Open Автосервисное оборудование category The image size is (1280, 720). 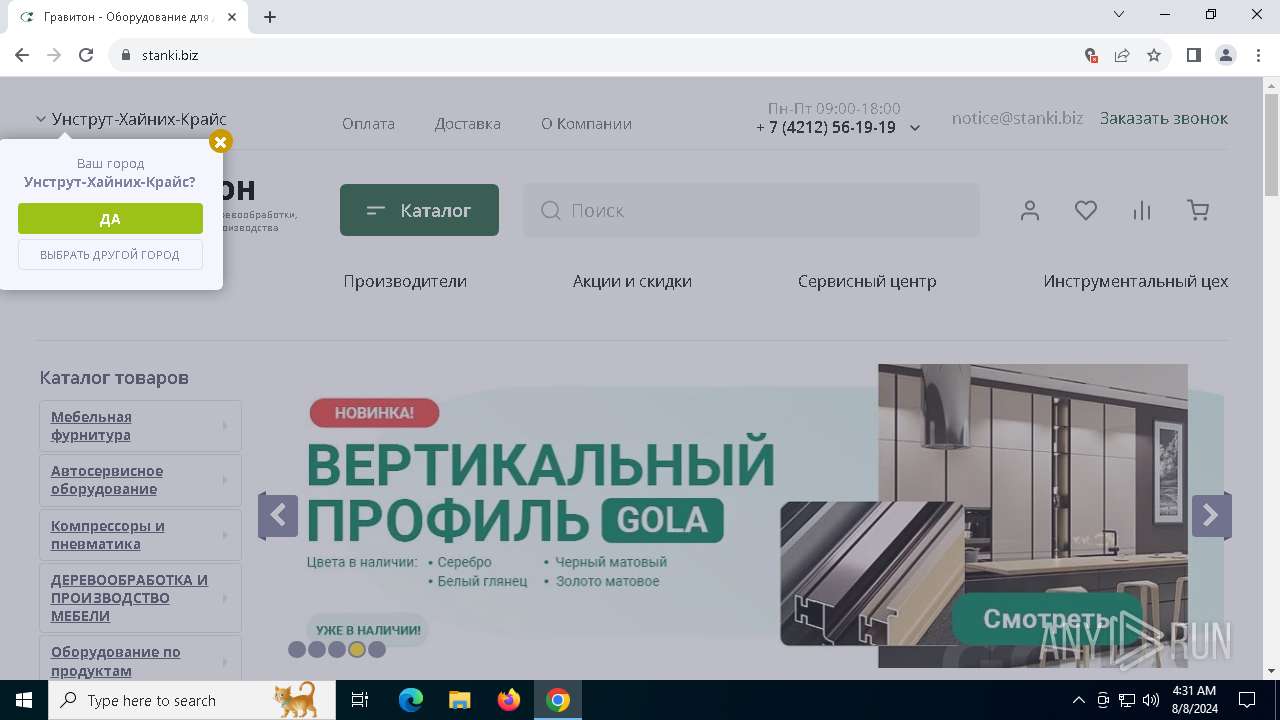[x=107, y=480]
